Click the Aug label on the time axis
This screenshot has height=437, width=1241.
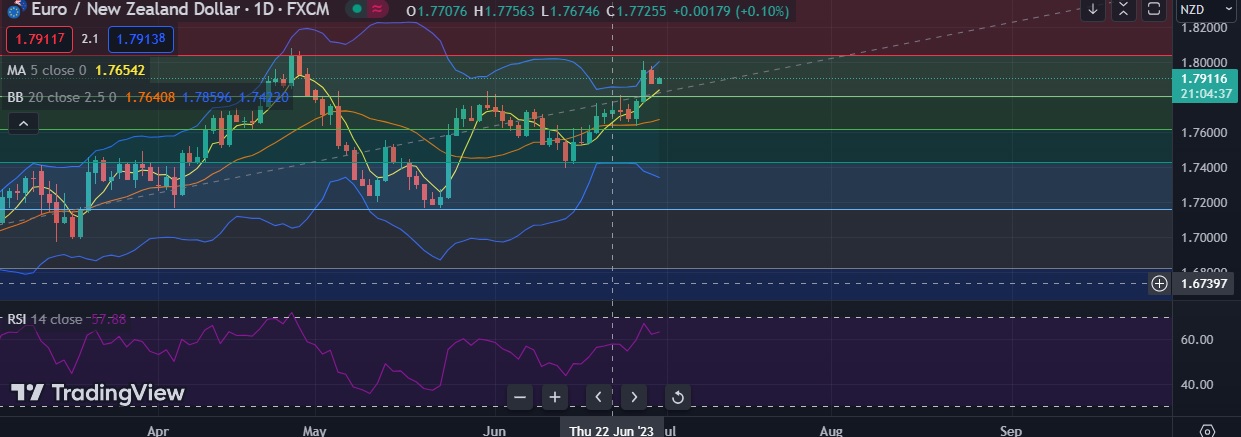tap(830, 431)
